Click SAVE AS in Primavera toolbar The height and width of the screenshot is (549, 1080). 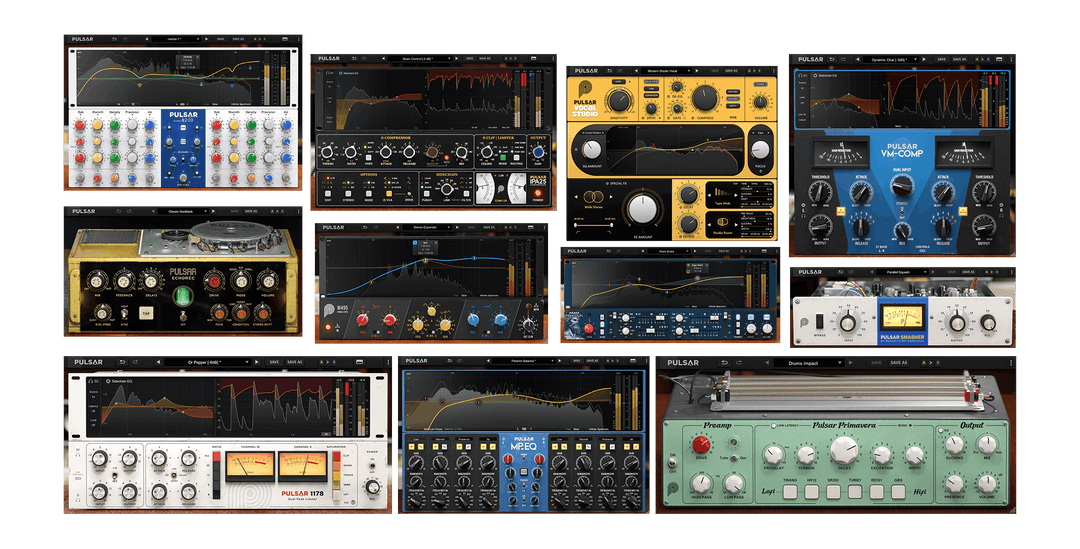(898, 362)
